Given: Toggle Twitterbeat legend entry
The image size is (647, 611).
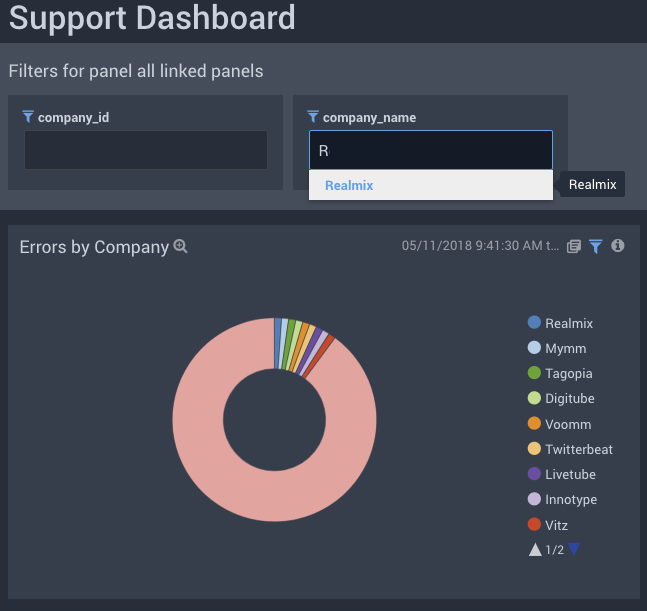Looking at the screenshot, I should pyautogui.click(x=570, y=449).
